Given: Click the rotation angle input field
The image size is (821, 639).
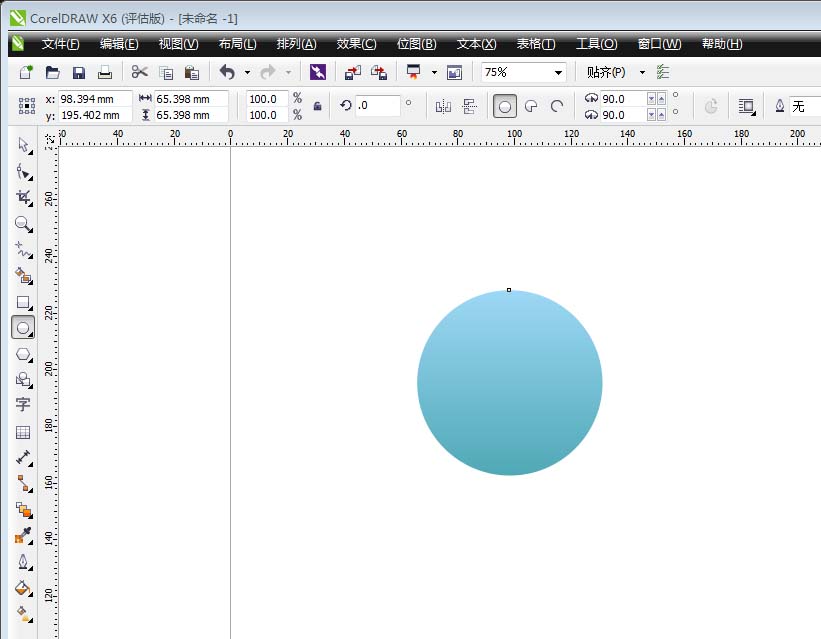Looking at the screenshot, I should coord(377,106).
